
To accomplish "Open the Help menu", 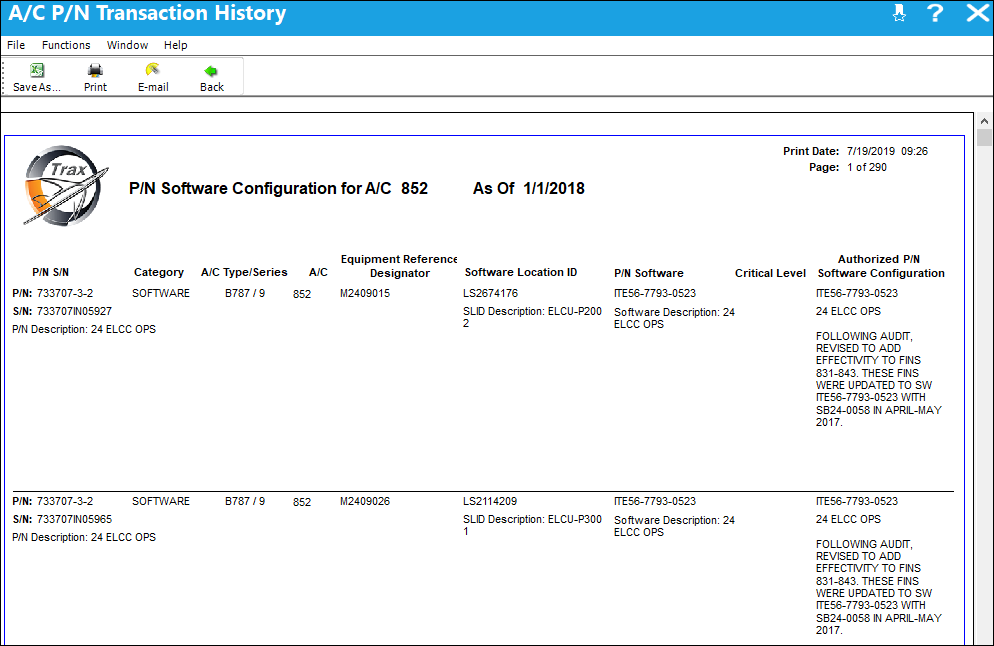I will pyautogui.click(x=176, y=45).
